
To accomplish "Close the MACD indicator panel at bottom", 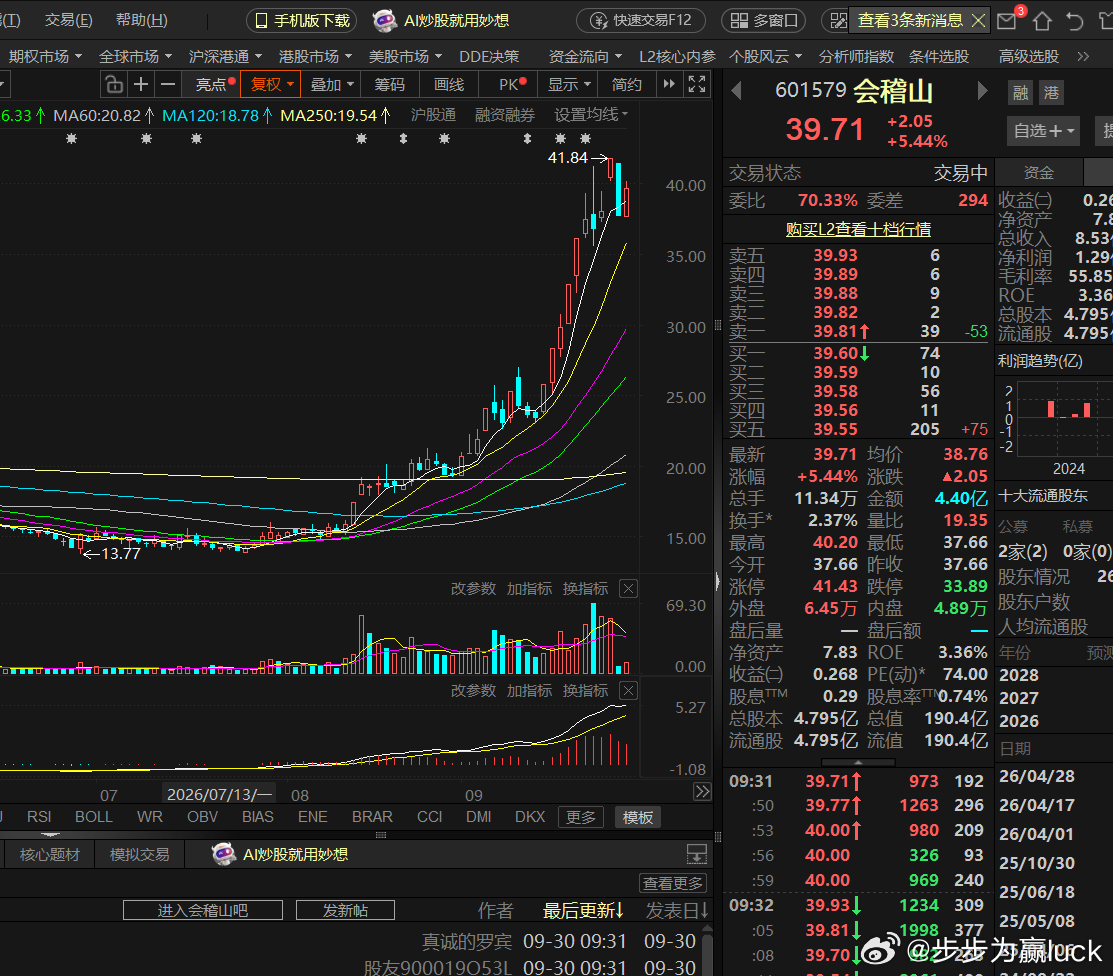I will [x=628, y=691].
